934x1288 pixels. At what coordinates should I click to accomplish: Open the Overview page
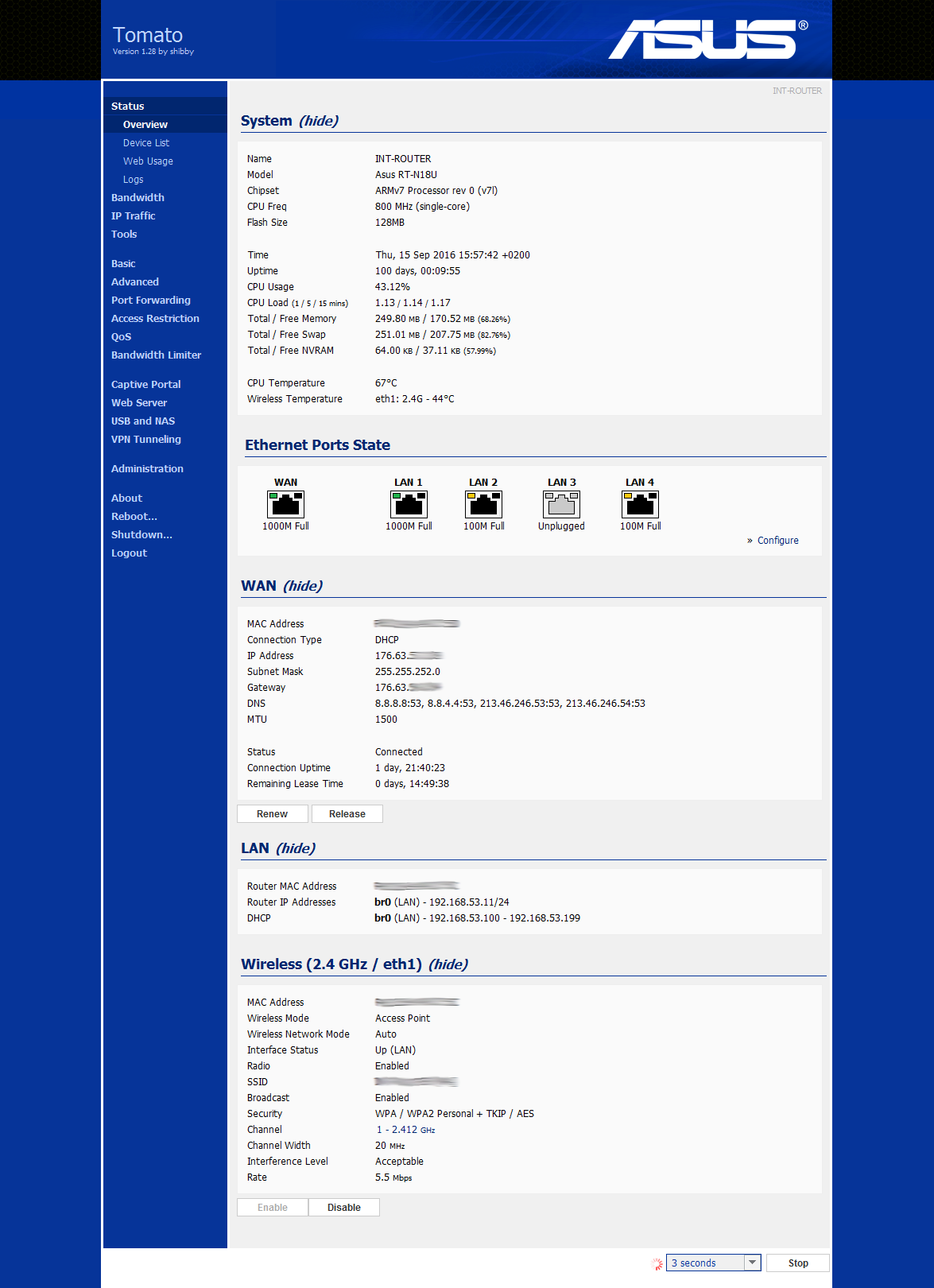pyautogui.click(x=165, y=125)
